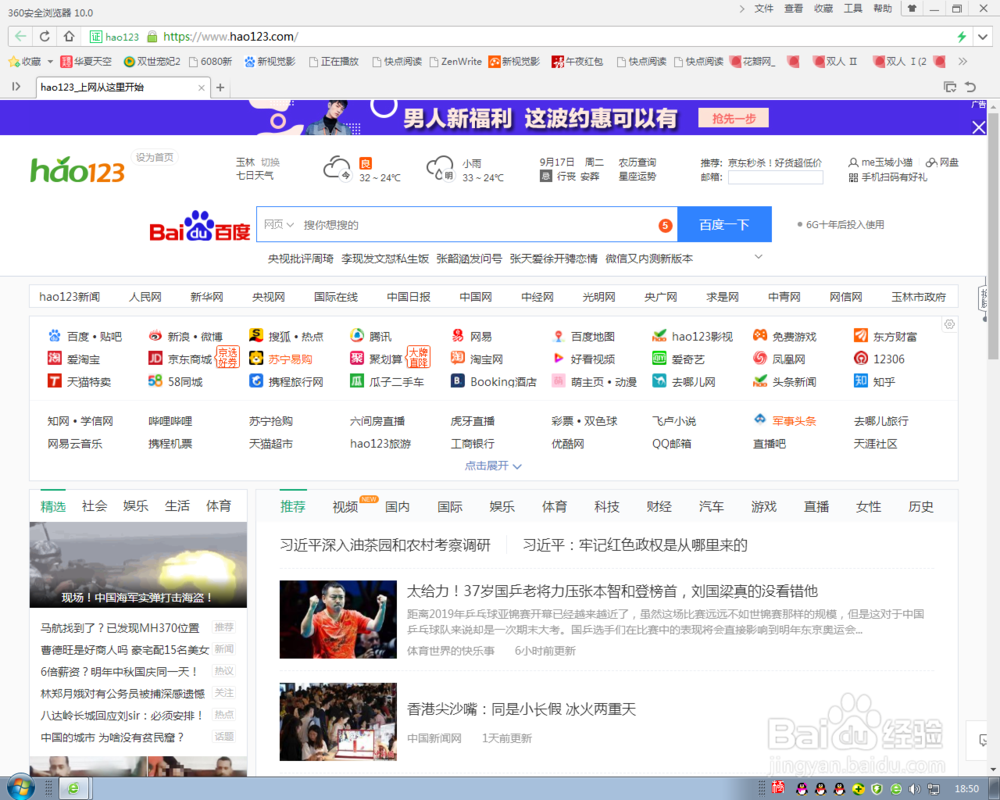Viewport: 1000px width, 800px height.
Task: Close the hao123 browser tab
Action: 202,87
